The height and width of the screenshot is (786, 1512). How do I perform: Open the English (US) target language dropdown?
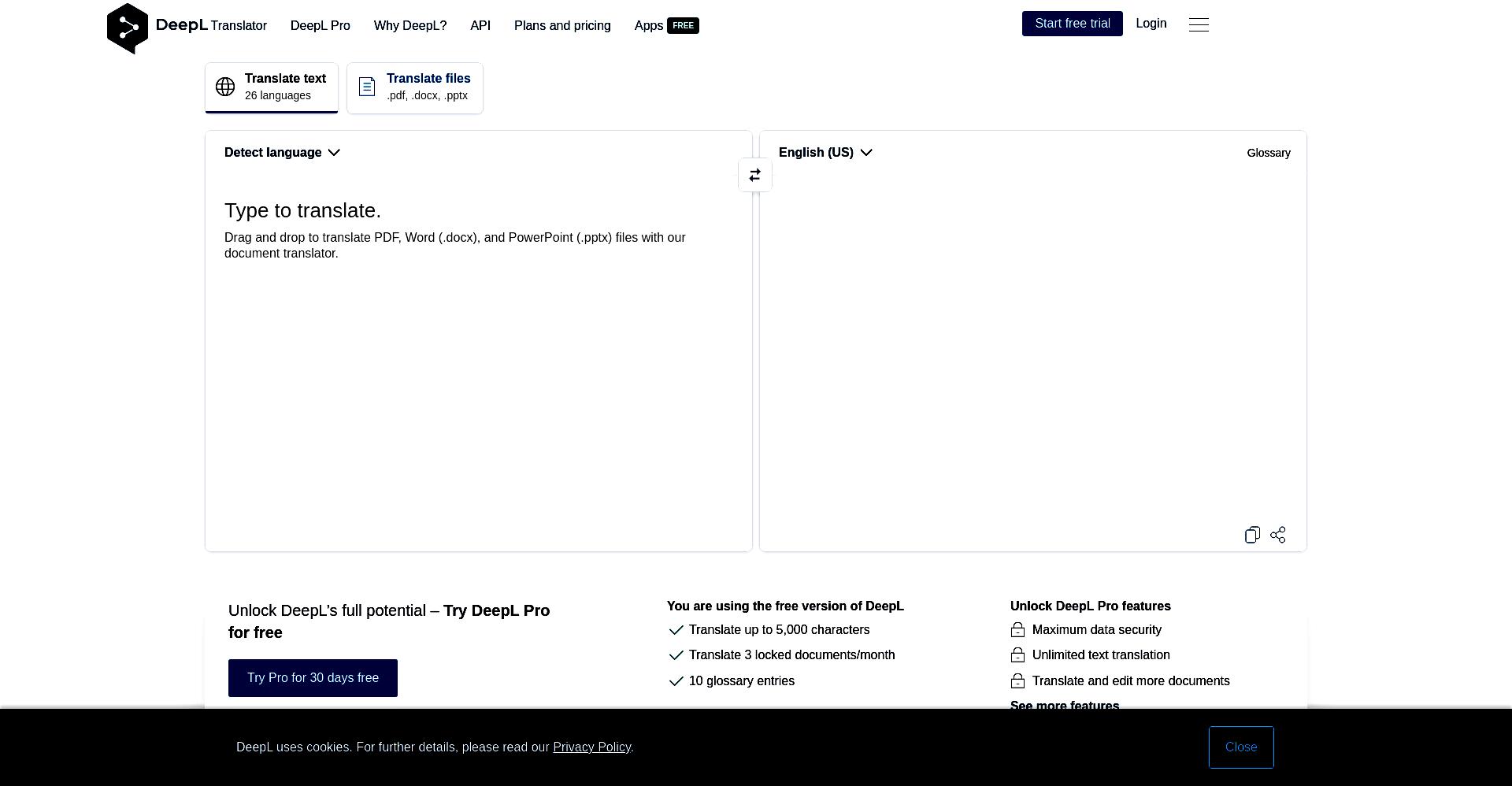coord(825,153)
